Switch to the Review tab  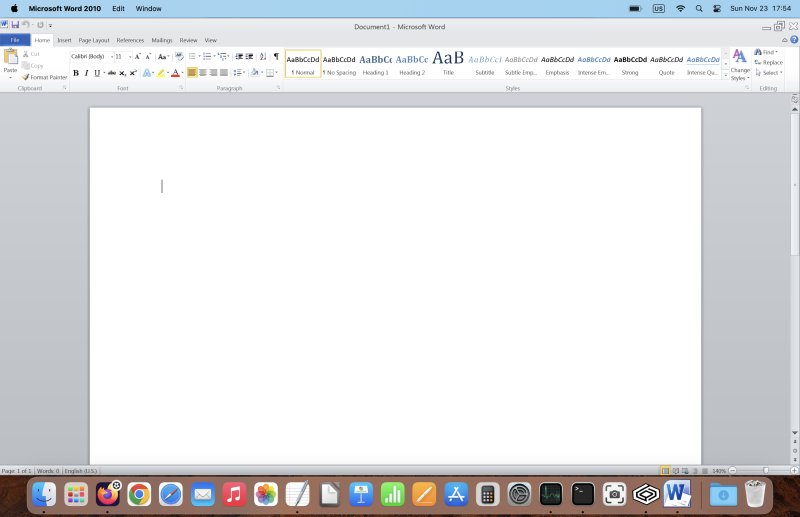click(188, 40)
